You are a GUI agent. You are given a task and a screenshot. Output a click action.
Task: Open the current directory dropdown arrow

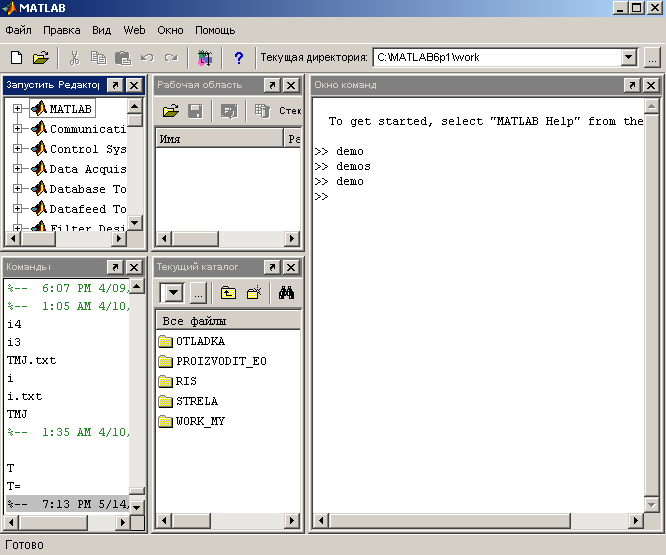pyautogui.click(x=629, y=57)
